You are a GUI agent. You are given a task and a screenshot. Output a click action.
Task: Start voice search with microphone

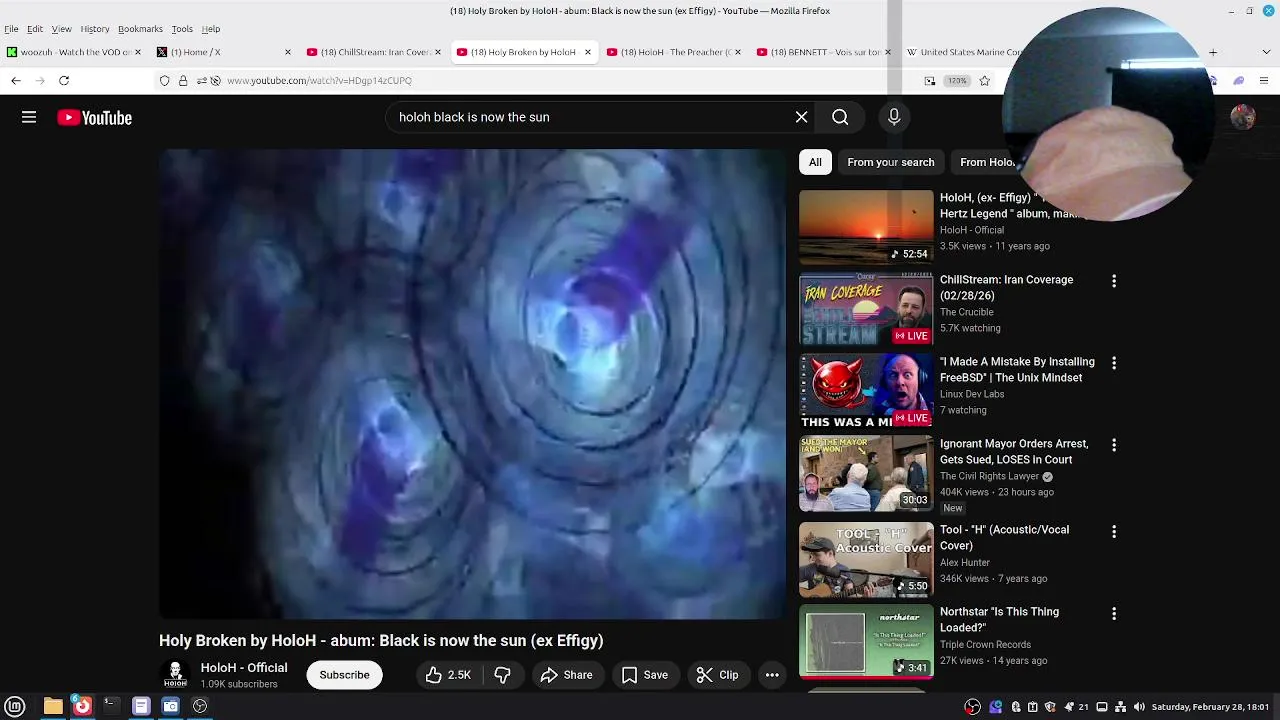[894, 117]
